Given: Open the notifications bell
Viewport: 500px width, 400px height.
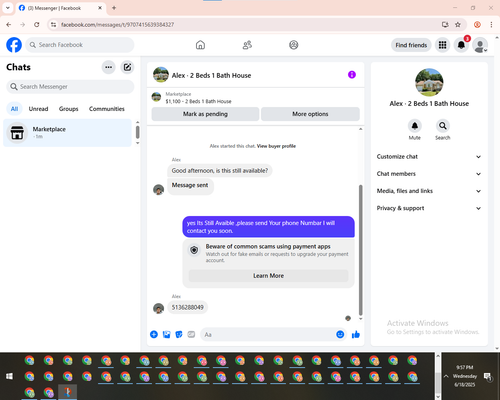Looking at the screenshot, I should point(461,45).
